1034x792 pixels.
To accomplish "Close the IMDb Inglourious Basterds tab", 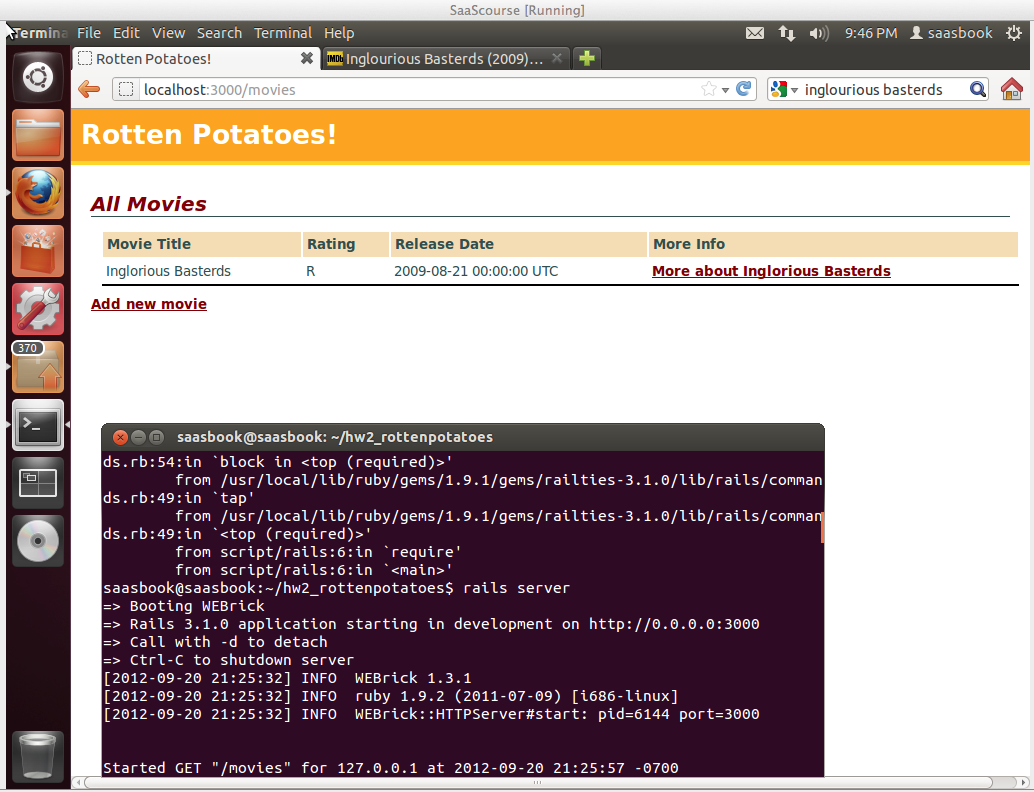I will pyautogui.click(x=557, y=58).
